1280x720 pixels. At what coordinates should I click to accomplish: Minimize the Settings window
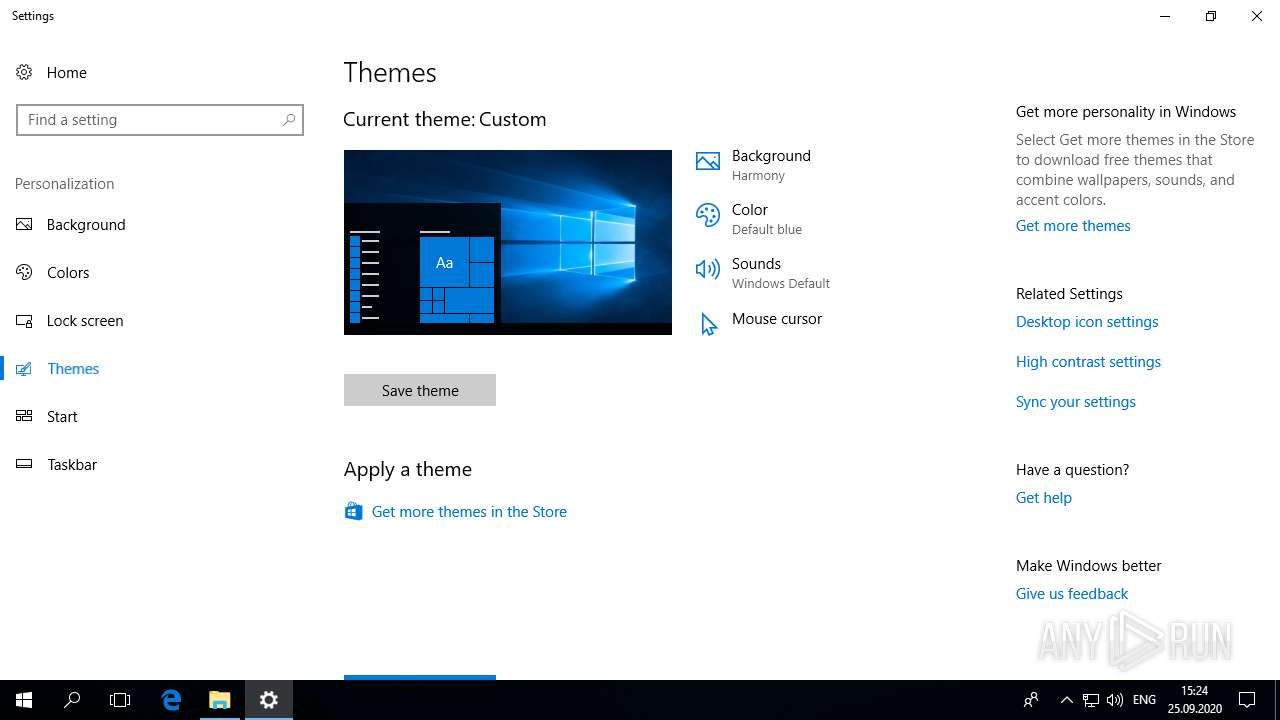tap(1165, 16)
